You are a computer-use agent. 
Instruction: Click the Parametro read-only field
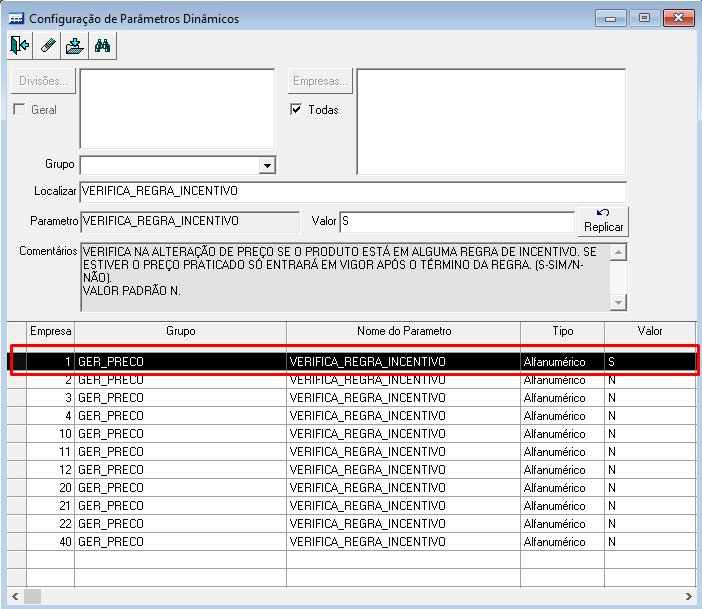click(190, 222)
